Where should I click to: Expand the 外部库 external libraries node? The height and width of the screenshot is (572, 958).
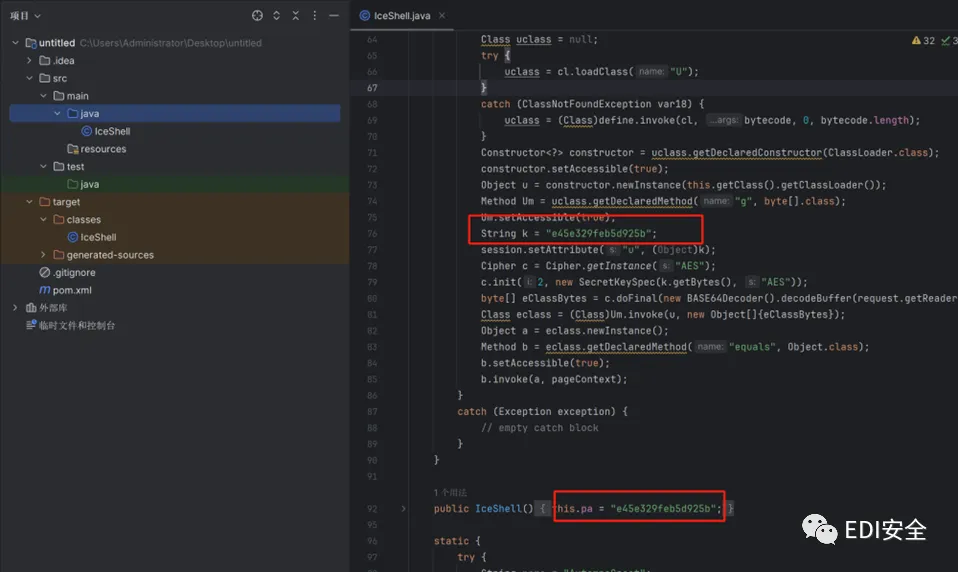(x=15, y=308)
